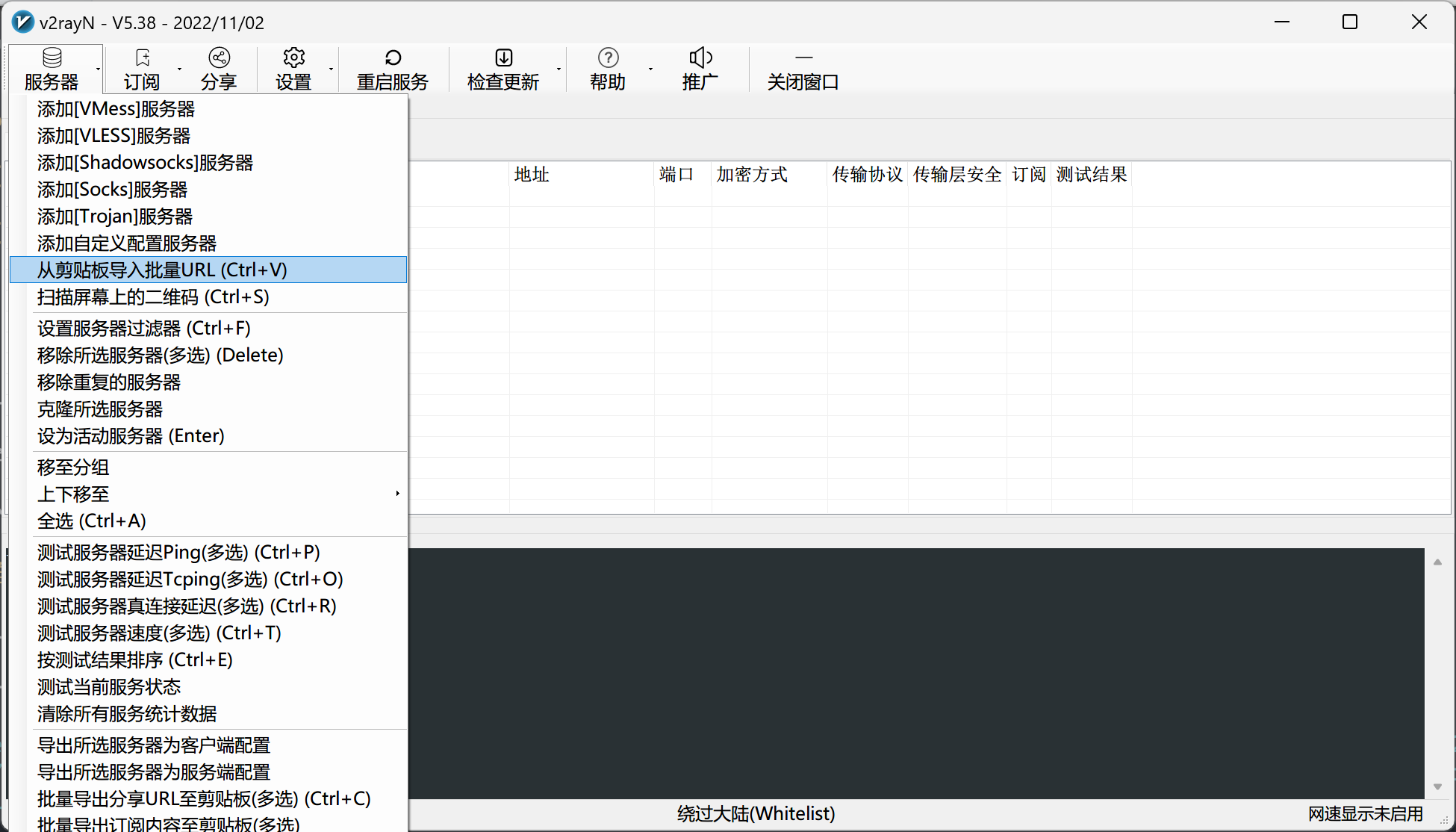This screenshot has height=832, width=1456.
Task: Expand the dropdown arrow beside Settings
Action: 331,69
